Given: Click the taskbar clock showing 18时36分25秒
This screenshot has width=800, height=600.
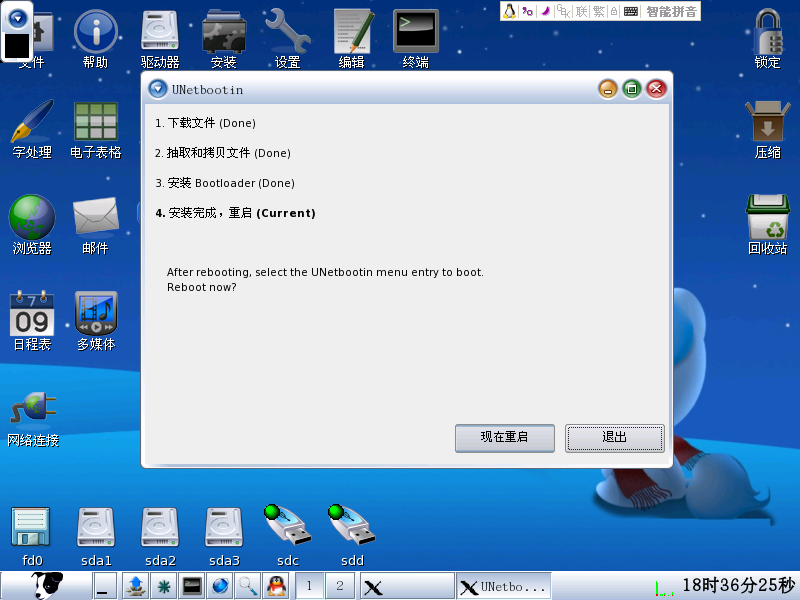Looking at the screenshot, I should point(738,585).
